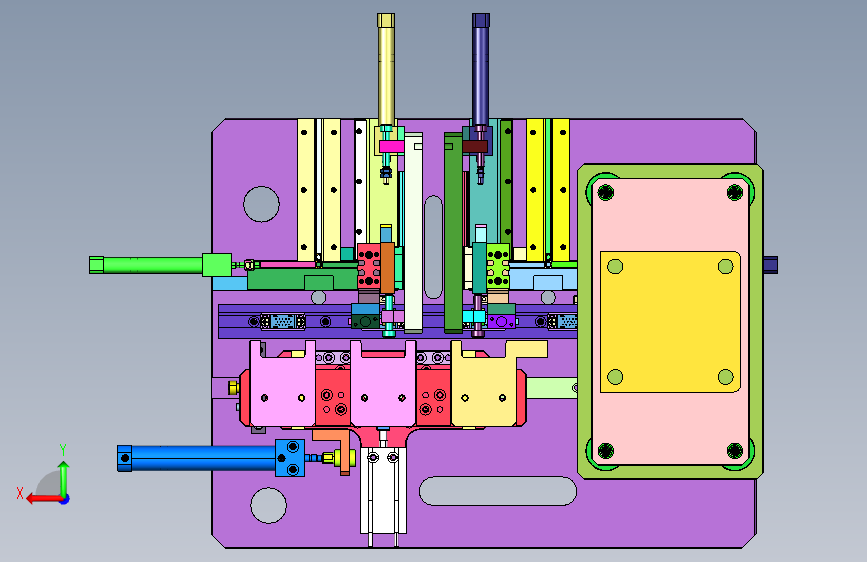
Task: Select the blue pneumatic cylinder barrel
Action: (x=203, y=458)
